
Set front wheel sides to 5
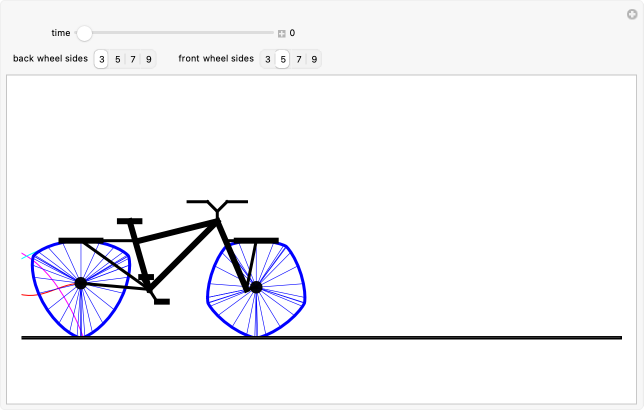[283, 60]
